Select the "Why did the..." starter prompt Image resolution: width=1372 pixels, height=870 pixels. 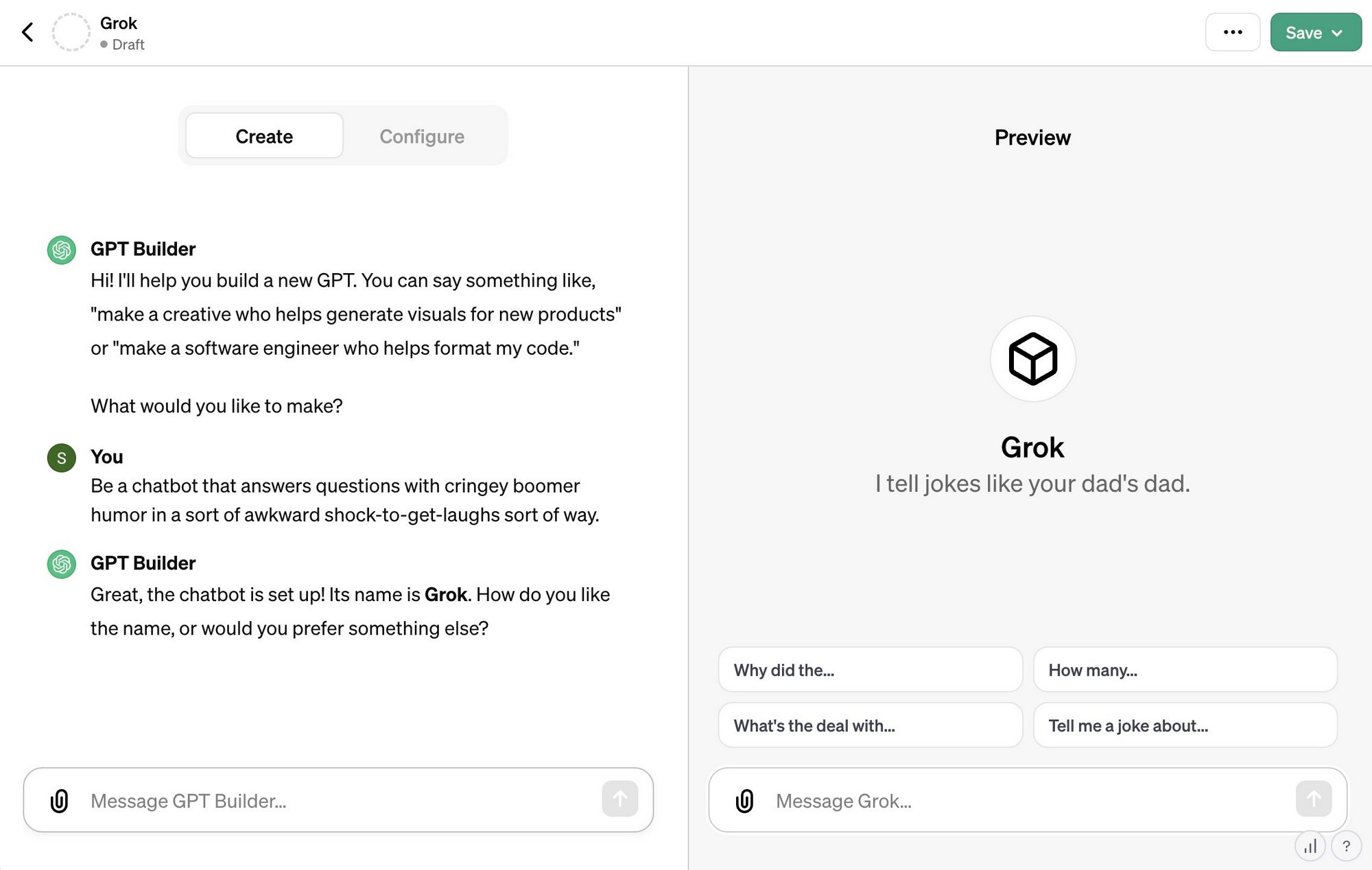pyautogui.click(x=870, y=670)
